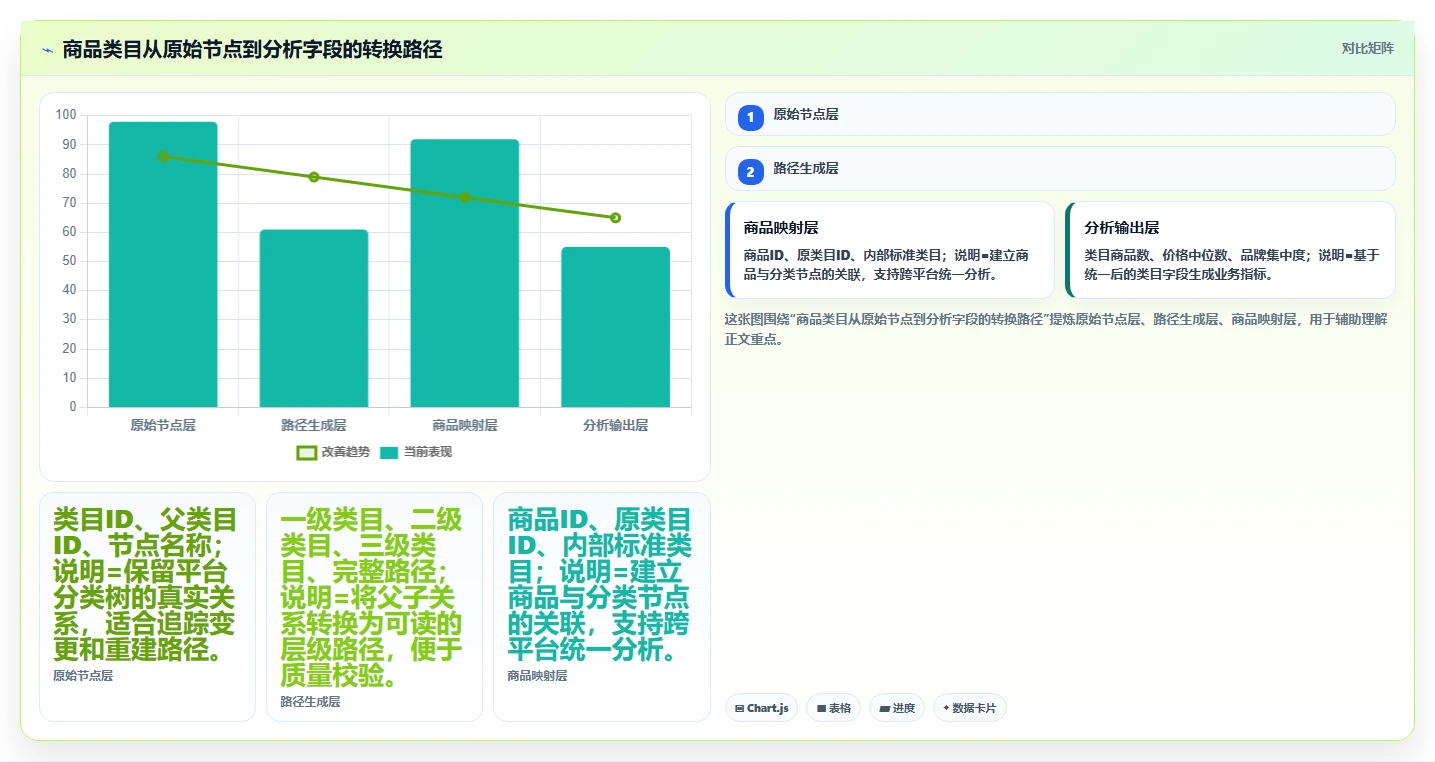
Task: Click the 原始节点层 x-axis label
Action: click(x=163, y=425)
